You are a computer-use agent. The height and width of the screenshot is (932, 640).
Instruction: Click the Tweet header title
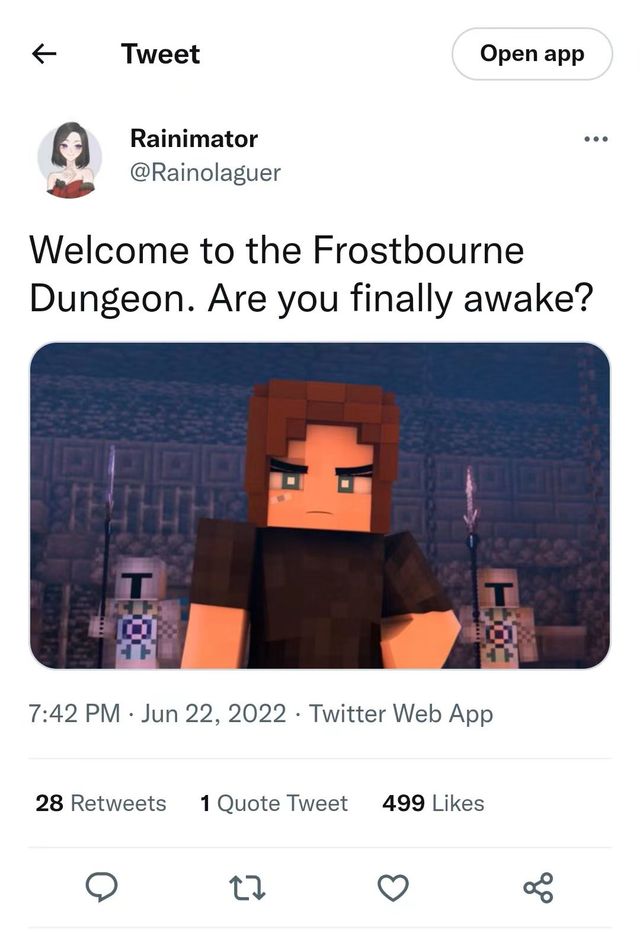pos(160,54)
